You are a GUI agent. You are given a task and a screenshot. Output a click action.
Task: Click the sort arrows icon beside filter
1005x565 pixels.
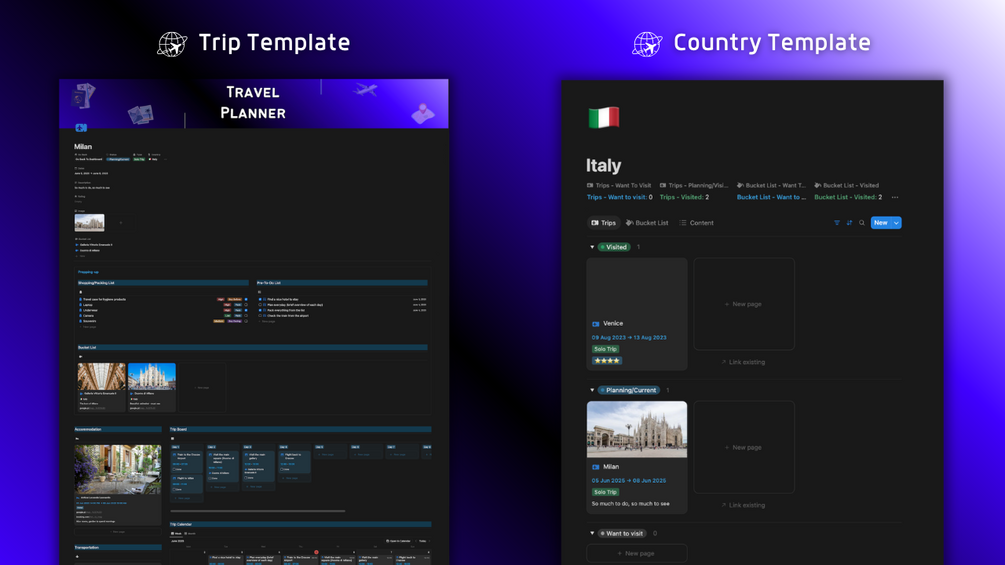[849, 223]
